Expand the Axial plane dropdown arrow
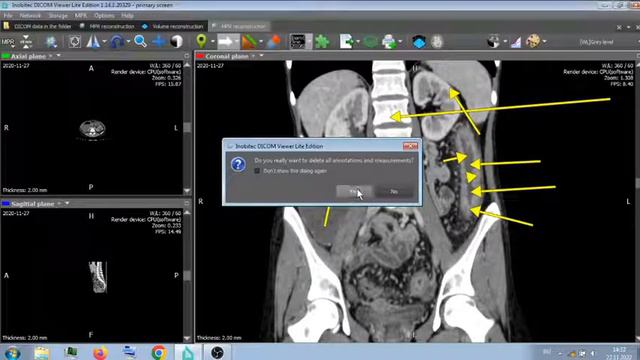The height and width of the screenshot is (360, 640). point(58,56)
